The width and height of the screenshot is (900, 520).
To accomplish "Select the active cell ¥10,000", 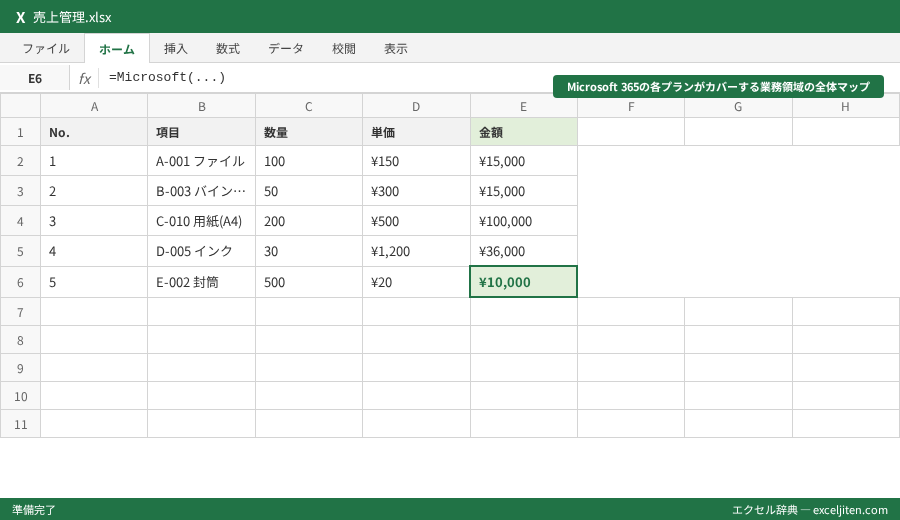I will click(523, 282).
